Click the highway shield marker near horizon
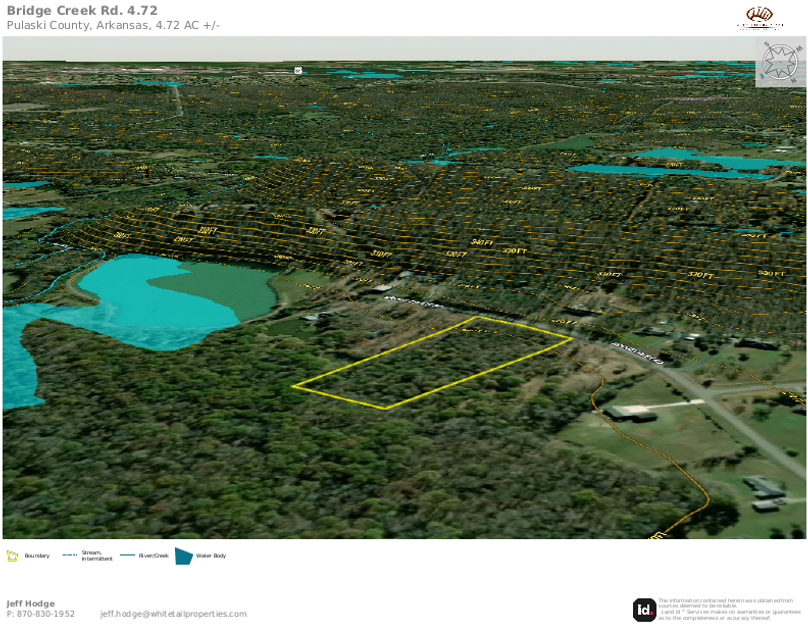The image size is (808, 624). [x=297, y=70]
